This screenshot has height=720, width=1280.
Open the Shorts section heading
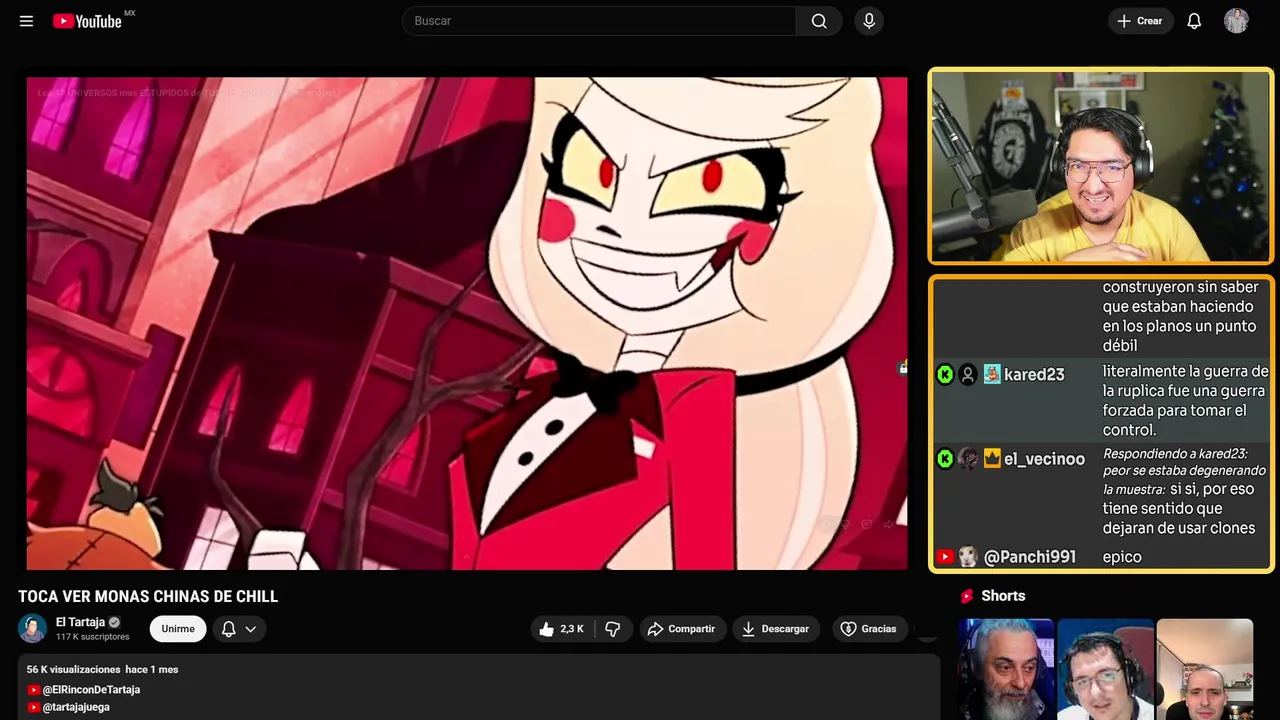tap(1003, 596)
